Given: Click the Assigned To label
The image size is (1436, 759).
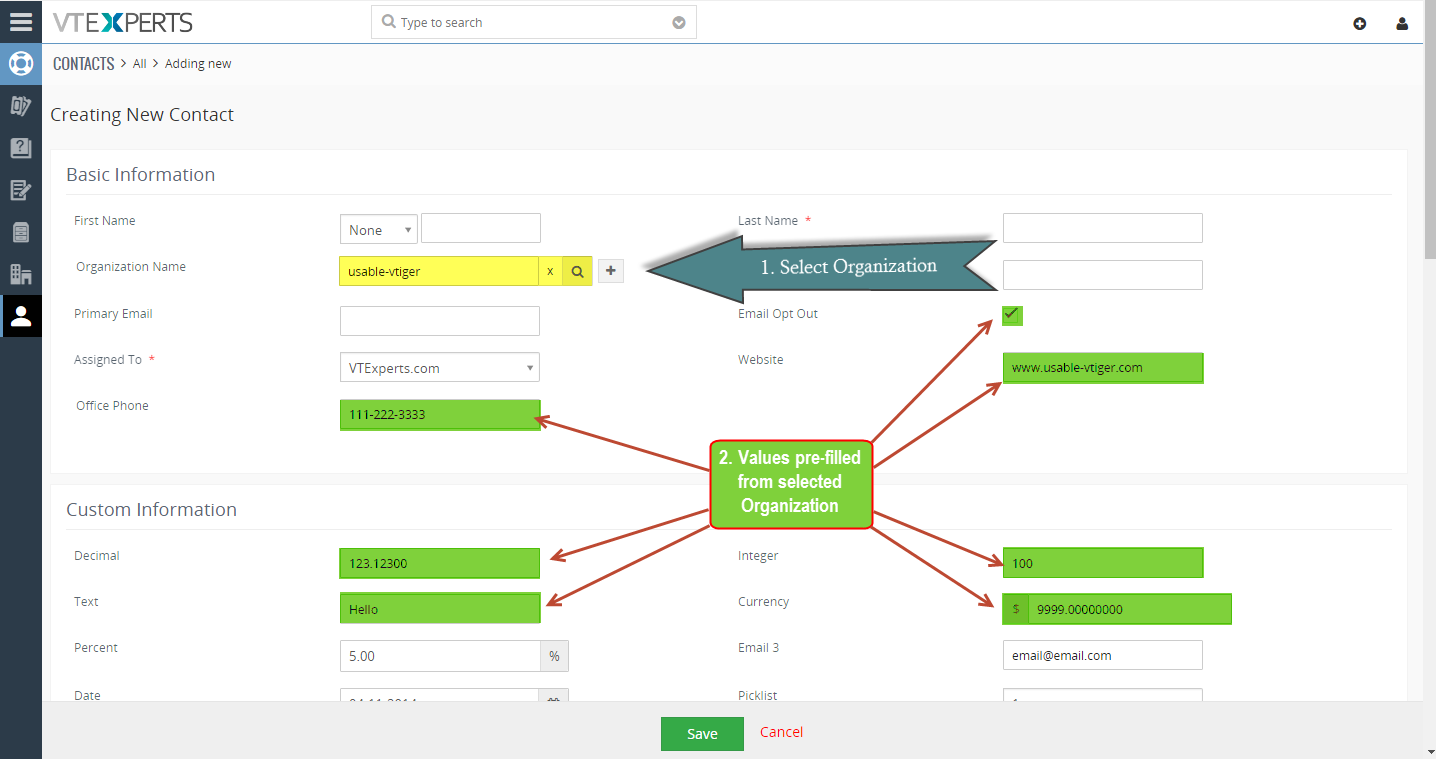Looking at the screenshot, I should pyautogui.click(x=108, y=360).
